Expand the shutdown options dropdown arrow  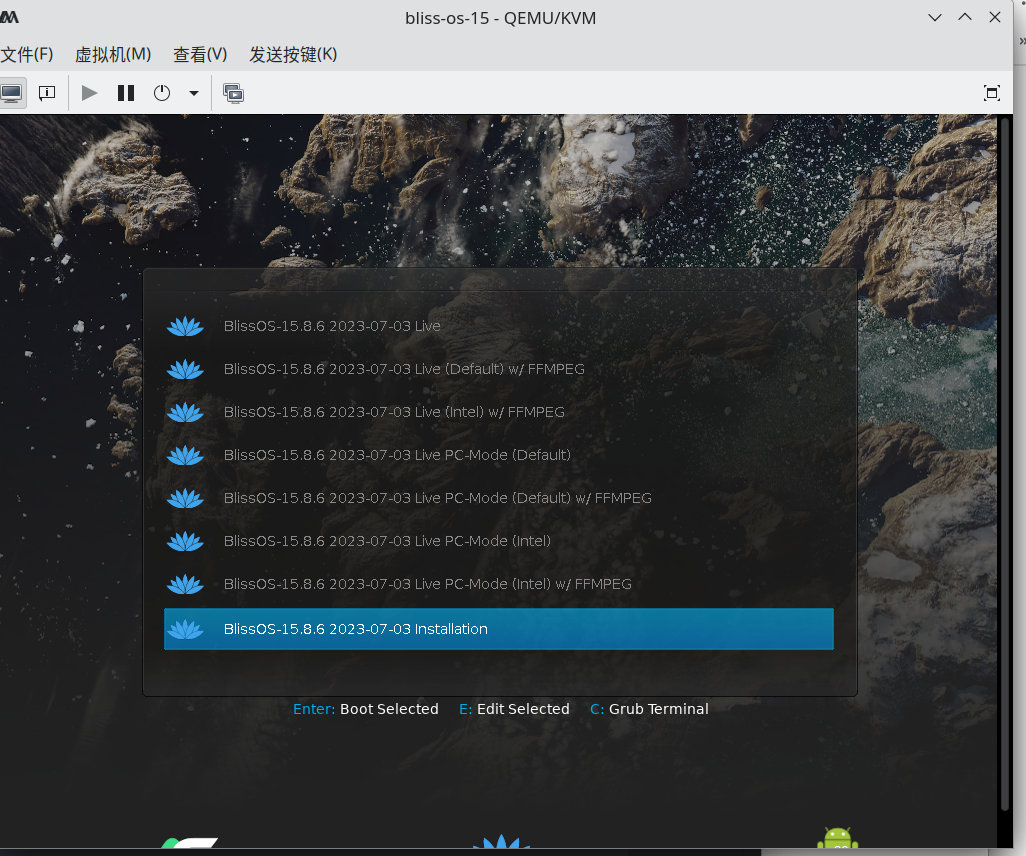pyautogui.click(x=194, y=93)
